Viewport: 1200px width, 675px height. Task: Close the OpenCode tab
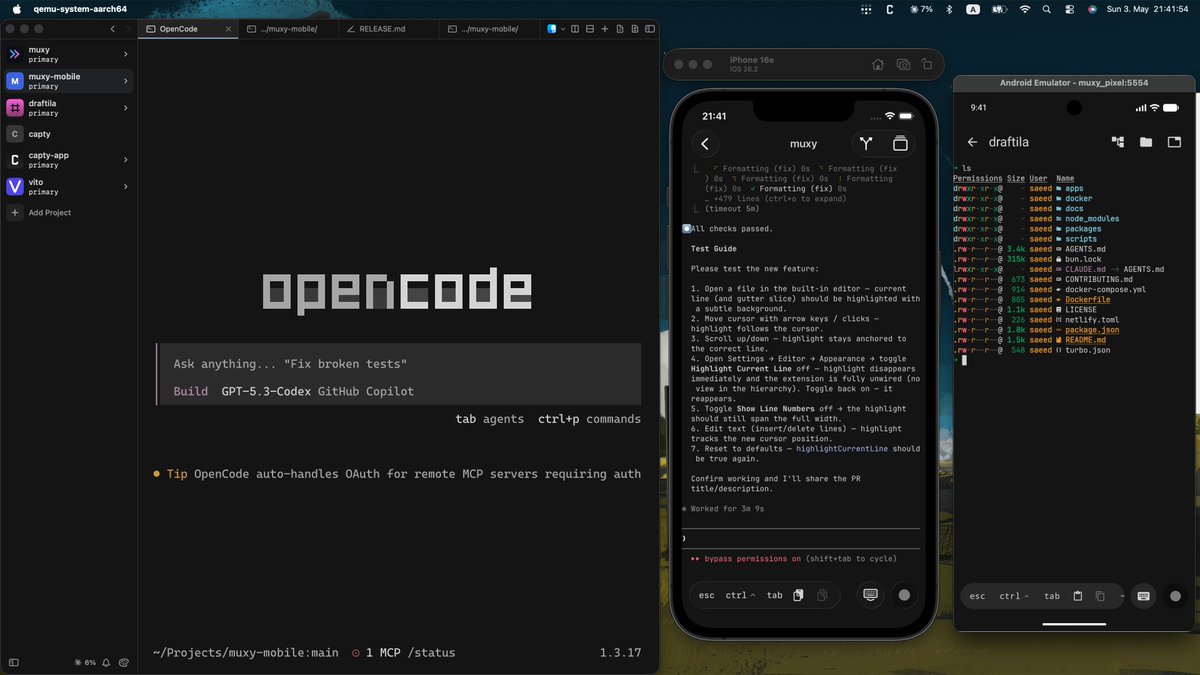click(227, 29)
